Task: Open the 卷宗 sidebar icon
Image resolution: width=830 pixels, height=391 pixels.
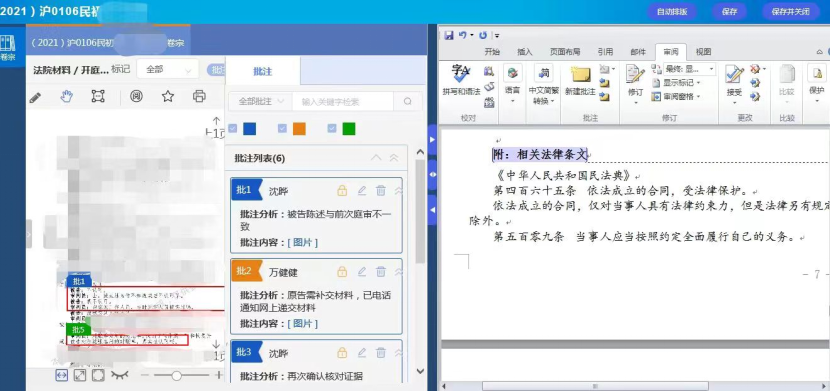Action: 7,48
